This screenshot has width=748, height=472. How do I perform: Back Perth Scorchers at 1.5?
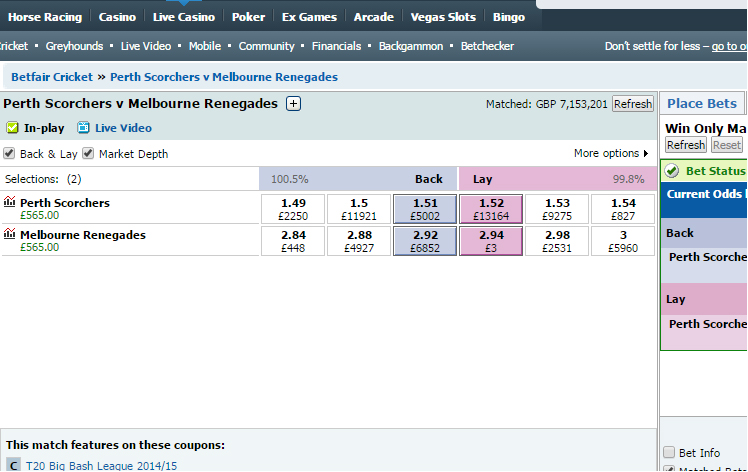[x=359, y=209]
